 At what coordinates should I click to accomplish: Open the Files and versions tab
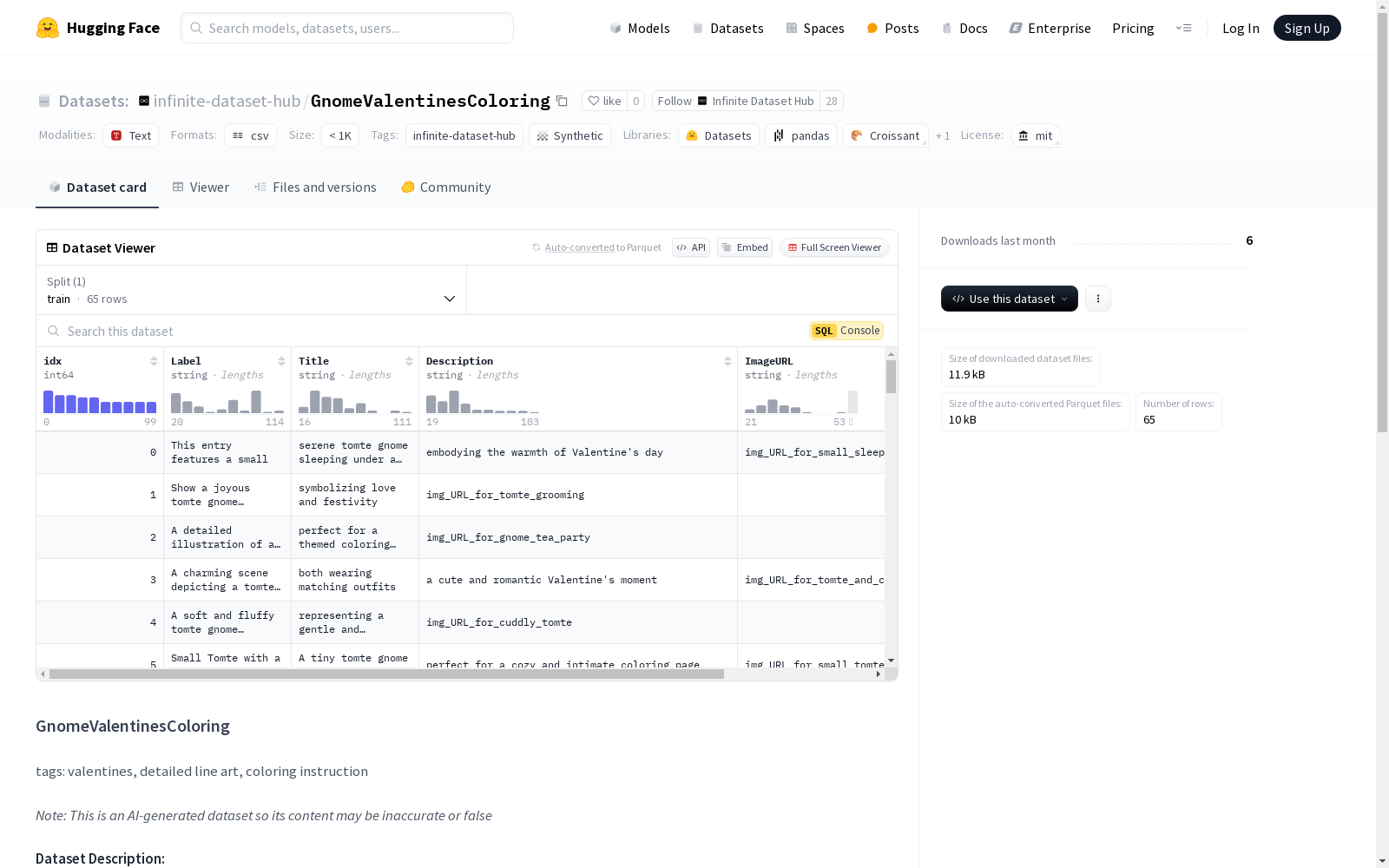315,187
